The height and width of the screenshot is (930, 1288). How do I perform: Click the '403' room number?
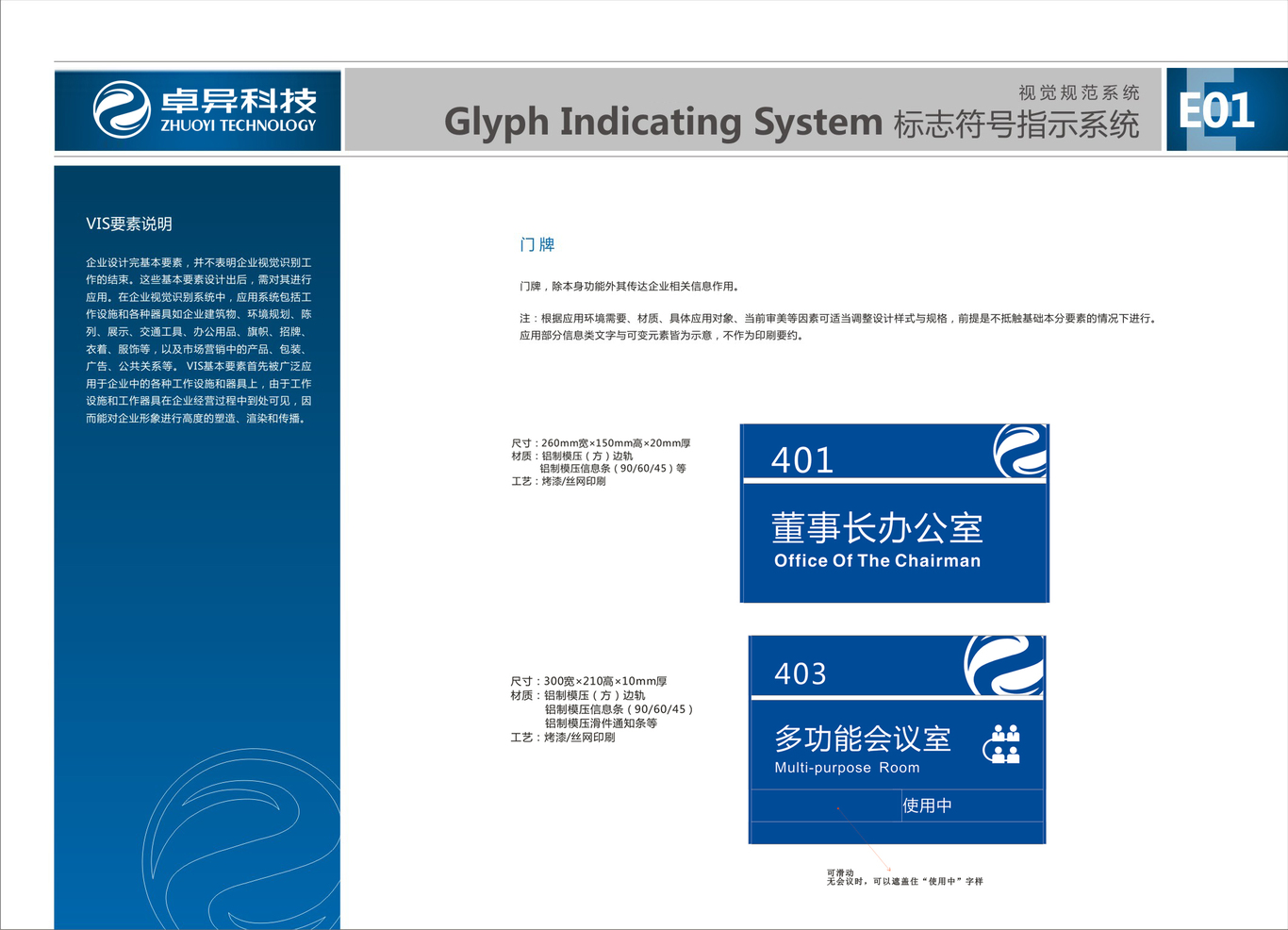801,673
